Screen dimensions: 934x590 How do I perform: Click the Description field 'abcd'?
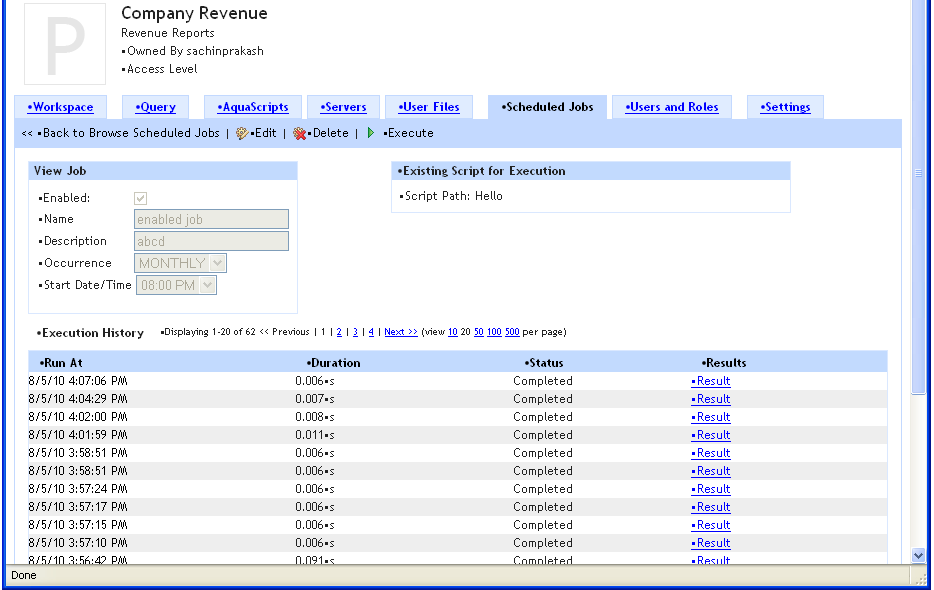(211, 241)
